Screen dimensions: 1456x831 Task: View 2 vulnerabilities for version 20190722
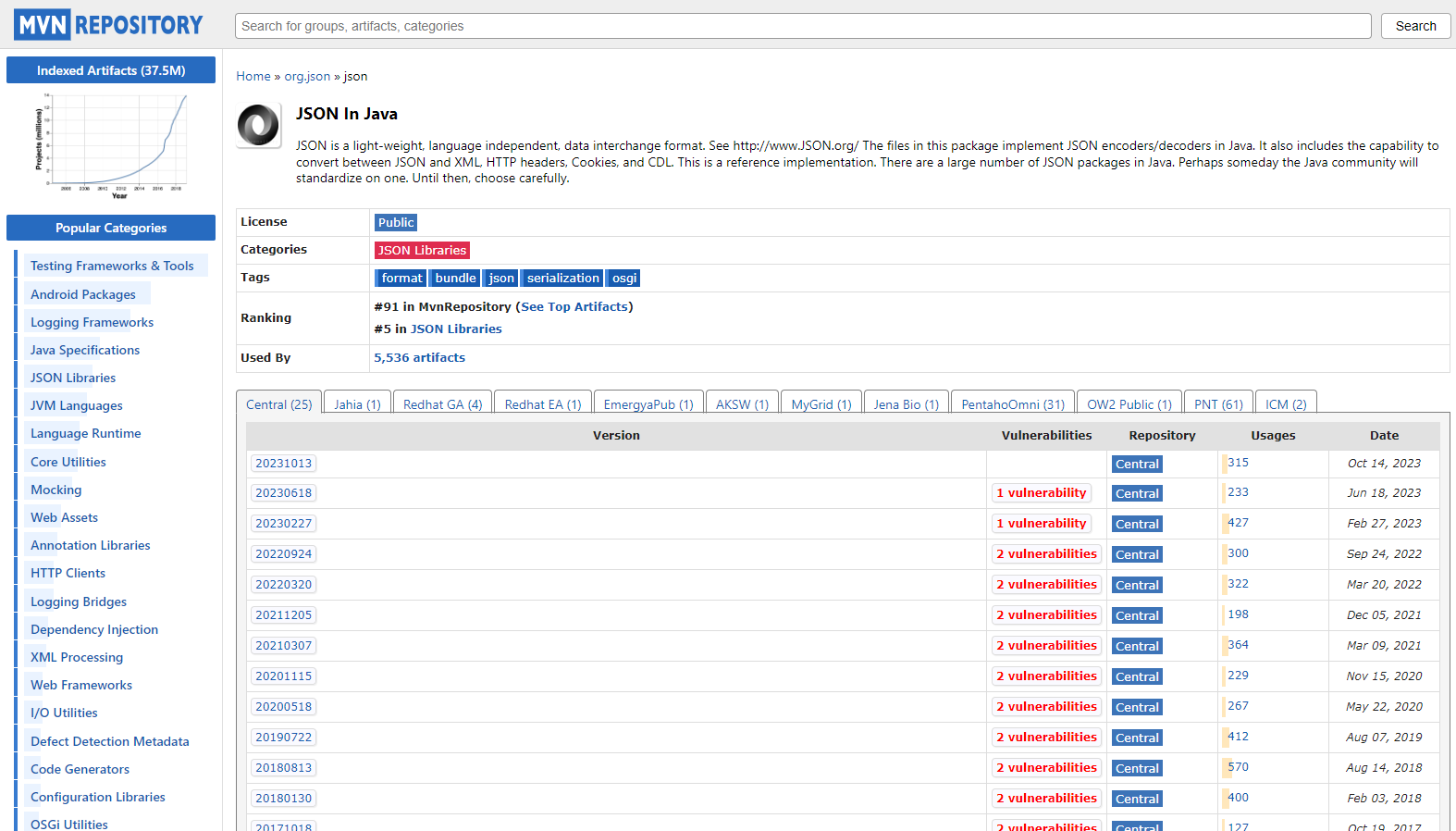click(1046, 737)
